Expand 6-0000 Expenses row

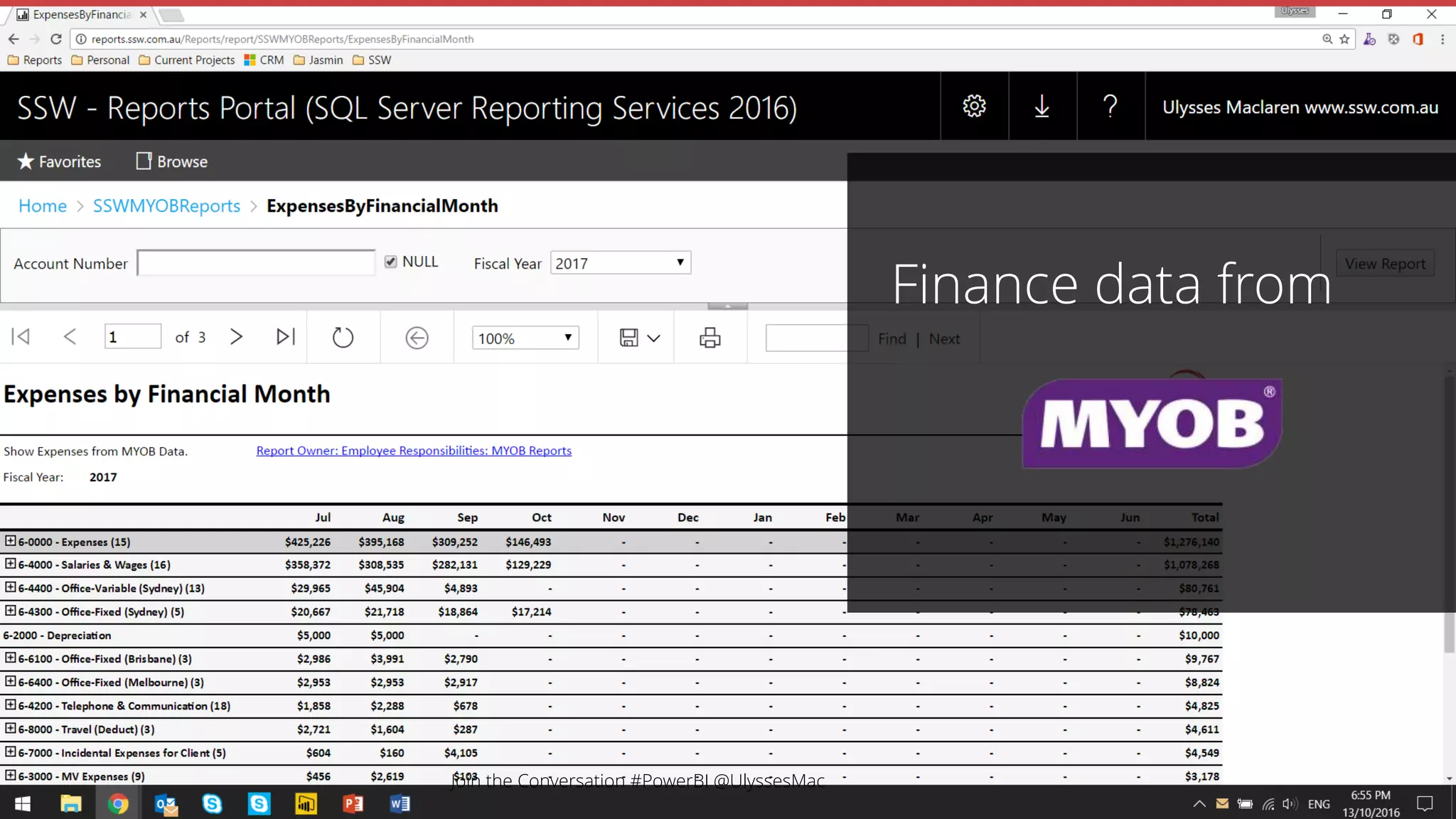pyautogui.click(x=10, y=541)
